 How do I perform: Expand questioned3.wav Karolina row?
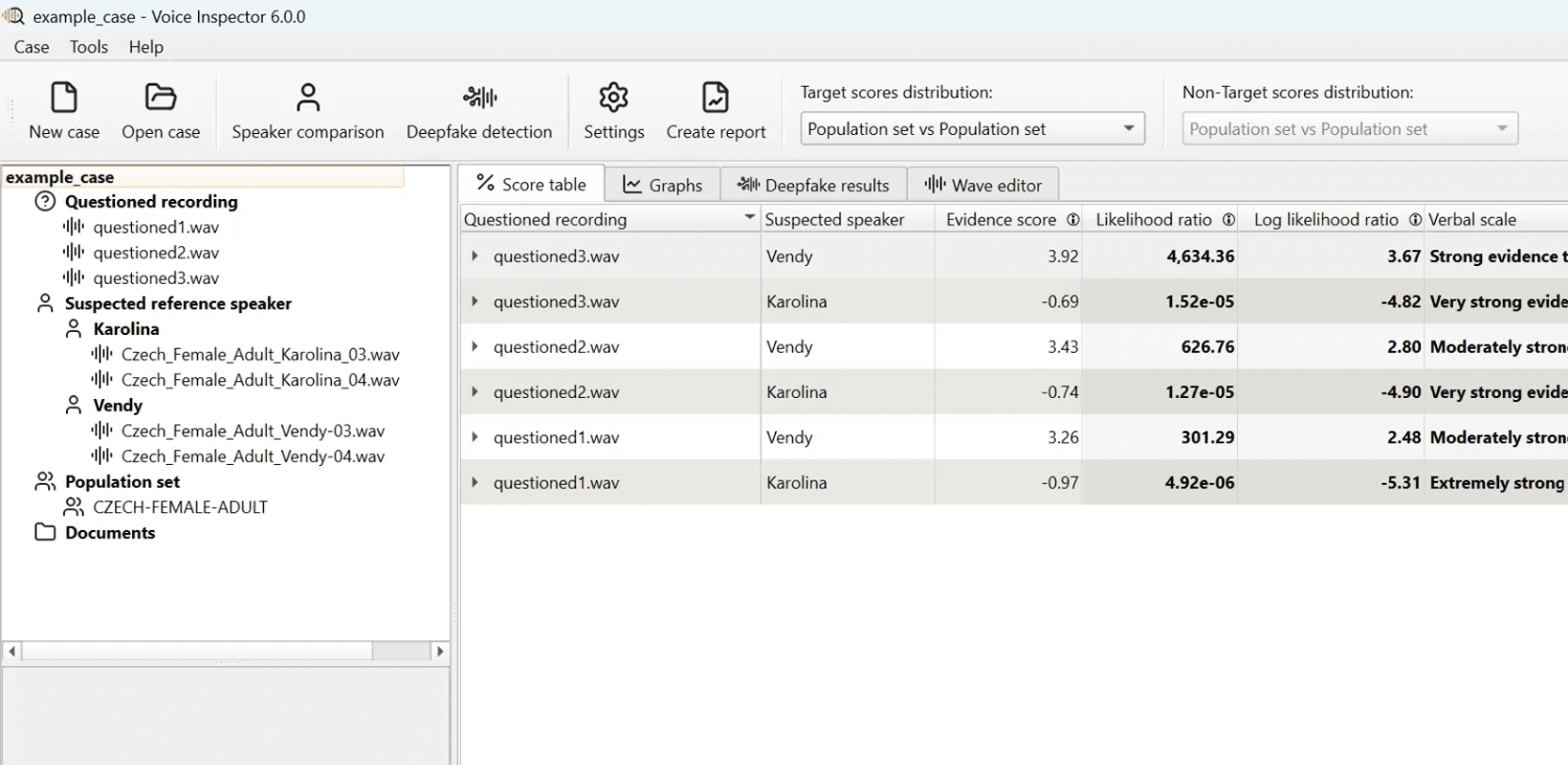coord(474,301)
